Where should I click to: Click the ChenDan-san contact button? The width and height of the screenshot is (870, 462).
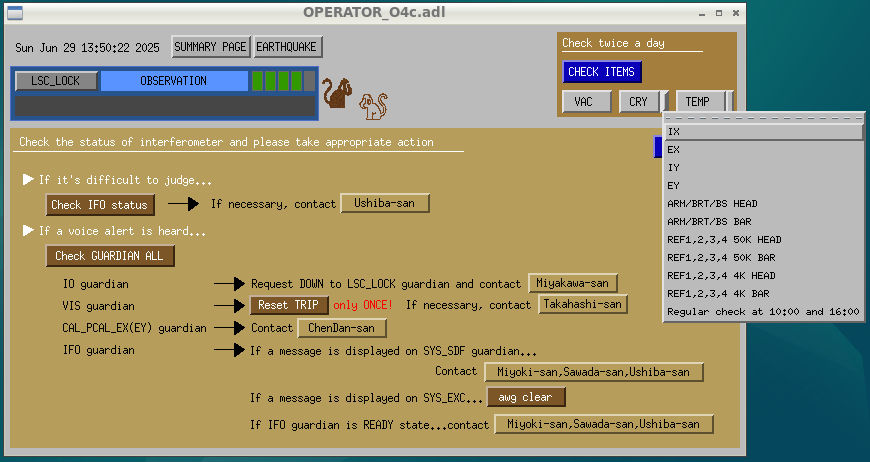click(x=342, y=328)
